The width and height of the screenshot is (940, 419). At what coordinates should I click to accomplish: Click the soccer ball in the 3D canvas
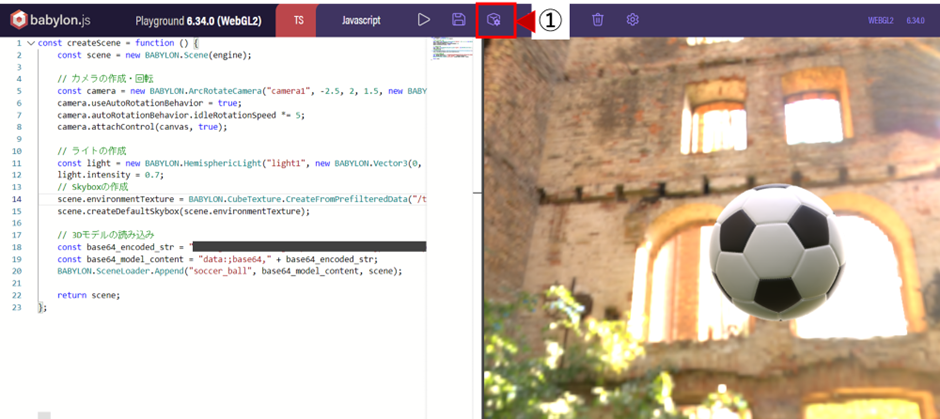pos(776,252)
